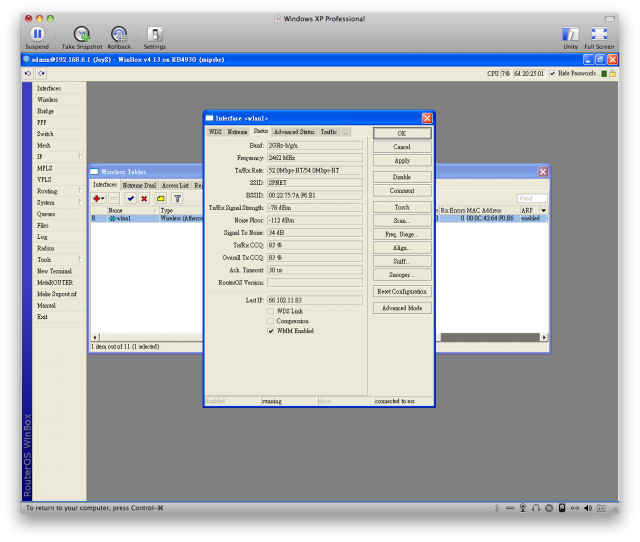Open the Snooper... tool
Image resolution: width=640 pixels, height=542 pixels.
(402, 275)
